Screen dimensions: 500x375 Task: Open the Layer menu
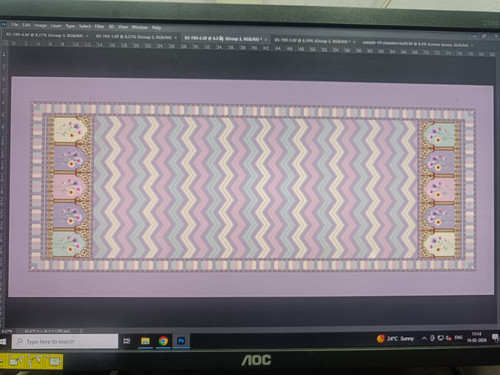tap(56, 26)
